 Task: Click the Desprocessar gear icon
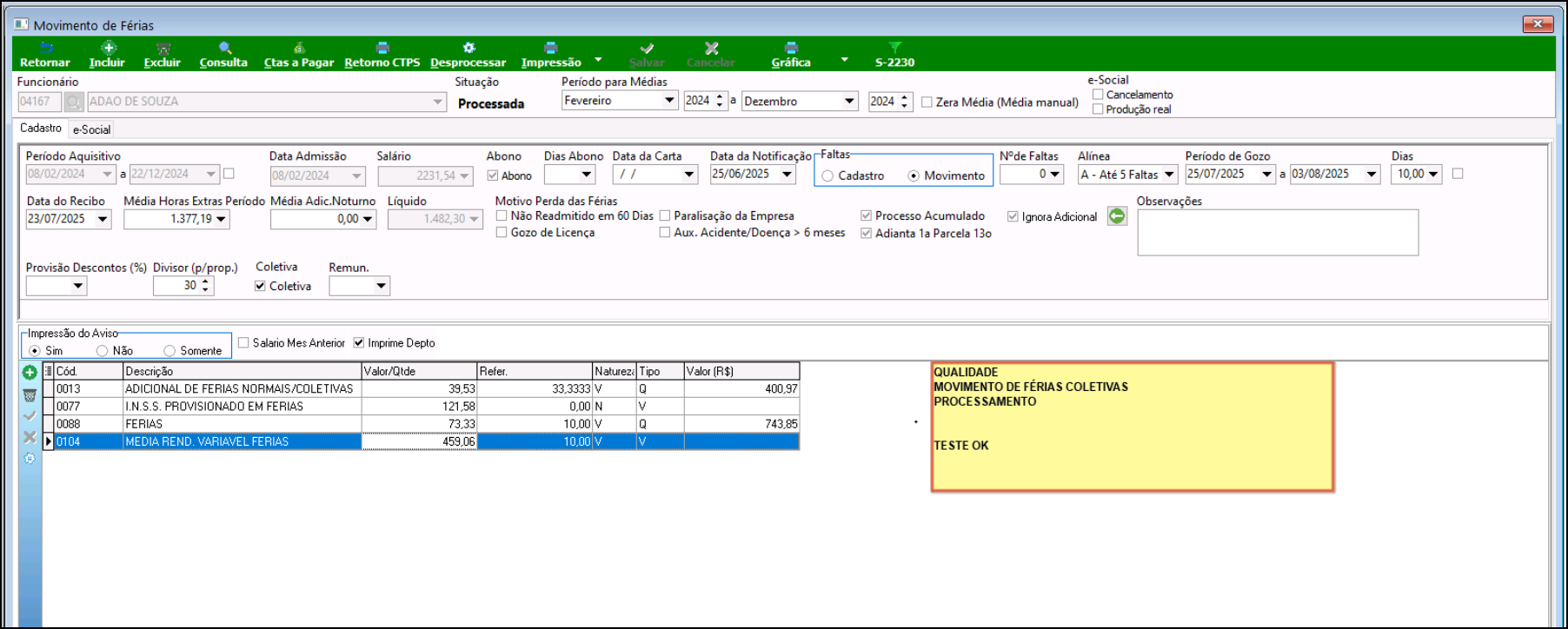(x=468, y=48)
